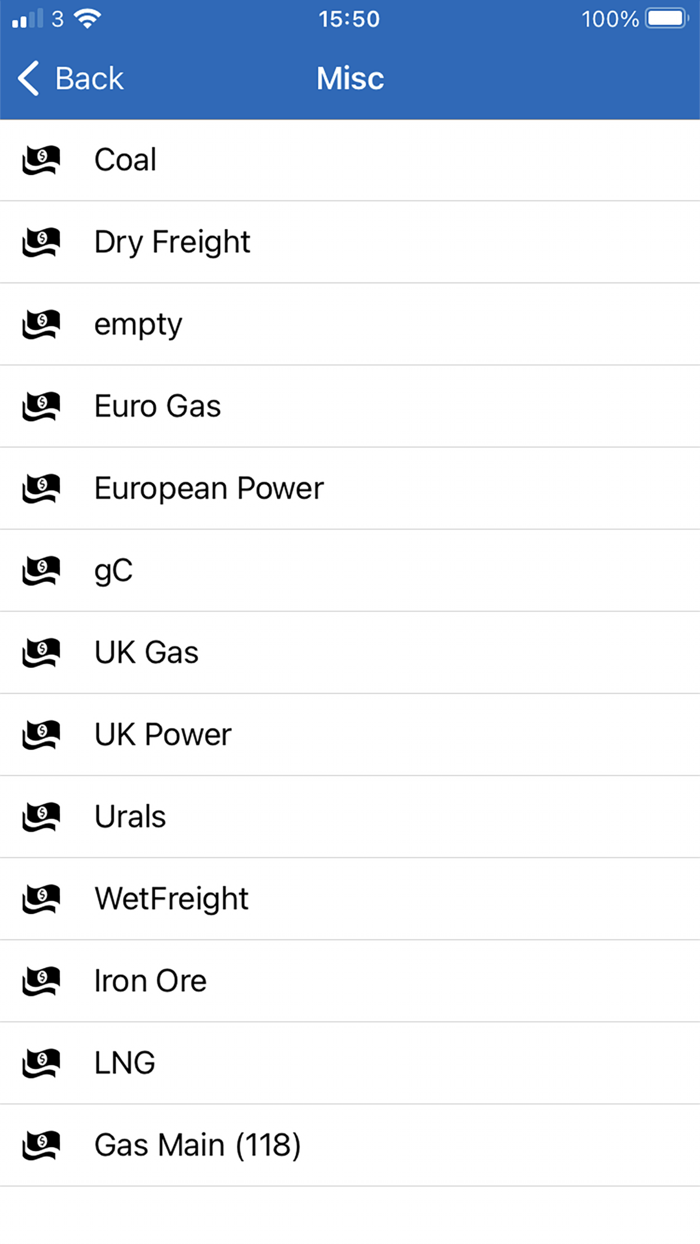Click the flag icon beside European Power
The width and height of the screenshot is (700, 1244).
[x=40, y=488]
